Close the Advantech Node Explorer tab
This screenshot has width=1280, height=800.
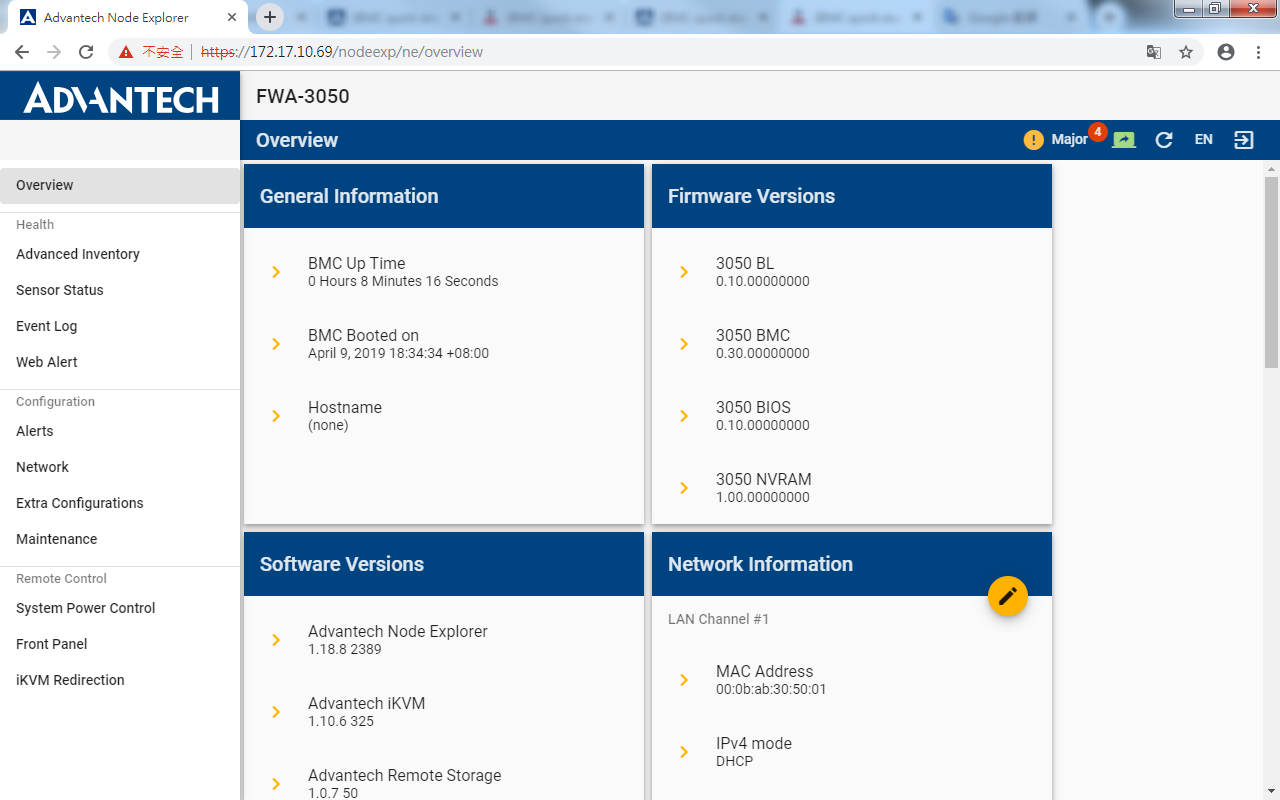coord(231,18)
